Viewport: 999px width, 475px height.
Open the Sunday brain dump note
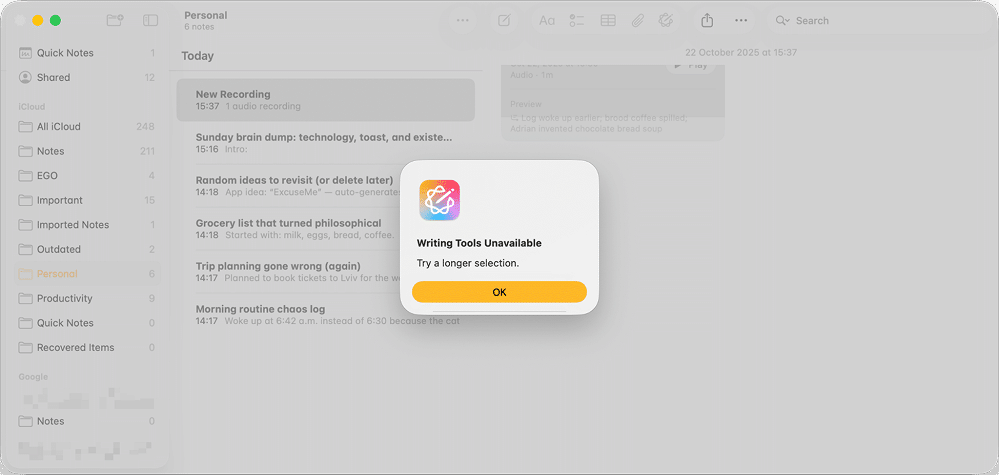pos(326,143)
